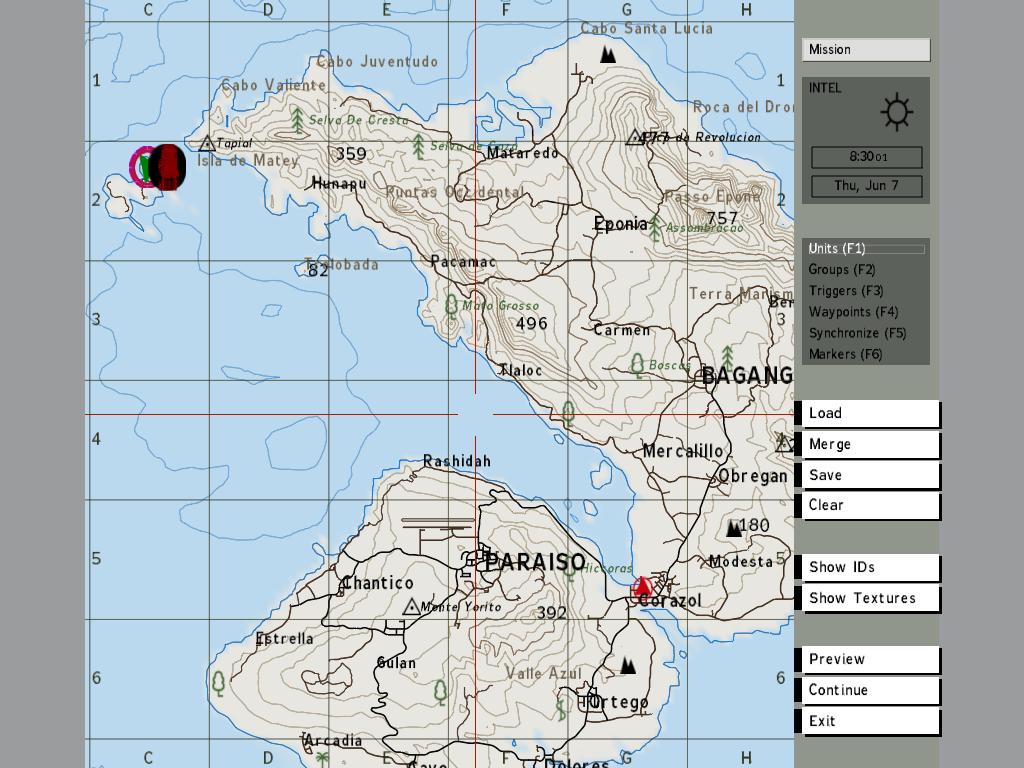Select the red unit marker at Corazol
Viewport: 1024px width, 768px height.
tap(643, 587)
